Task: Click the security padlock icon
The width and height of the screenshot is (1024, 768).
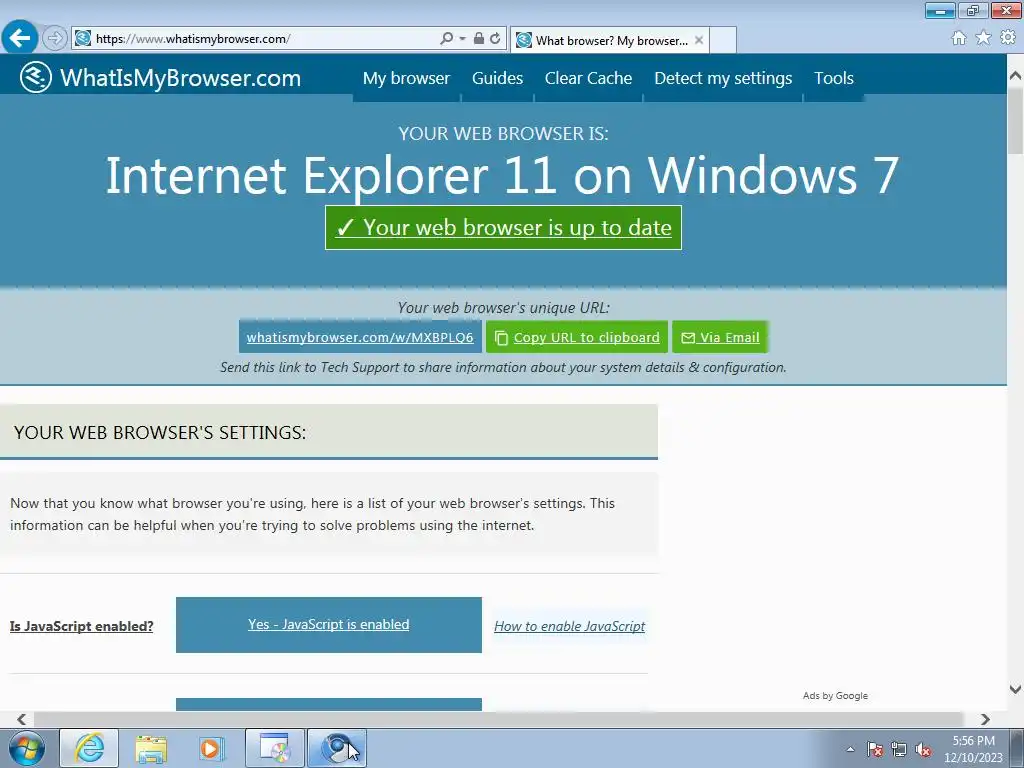Action: click(x=479, y=39)
